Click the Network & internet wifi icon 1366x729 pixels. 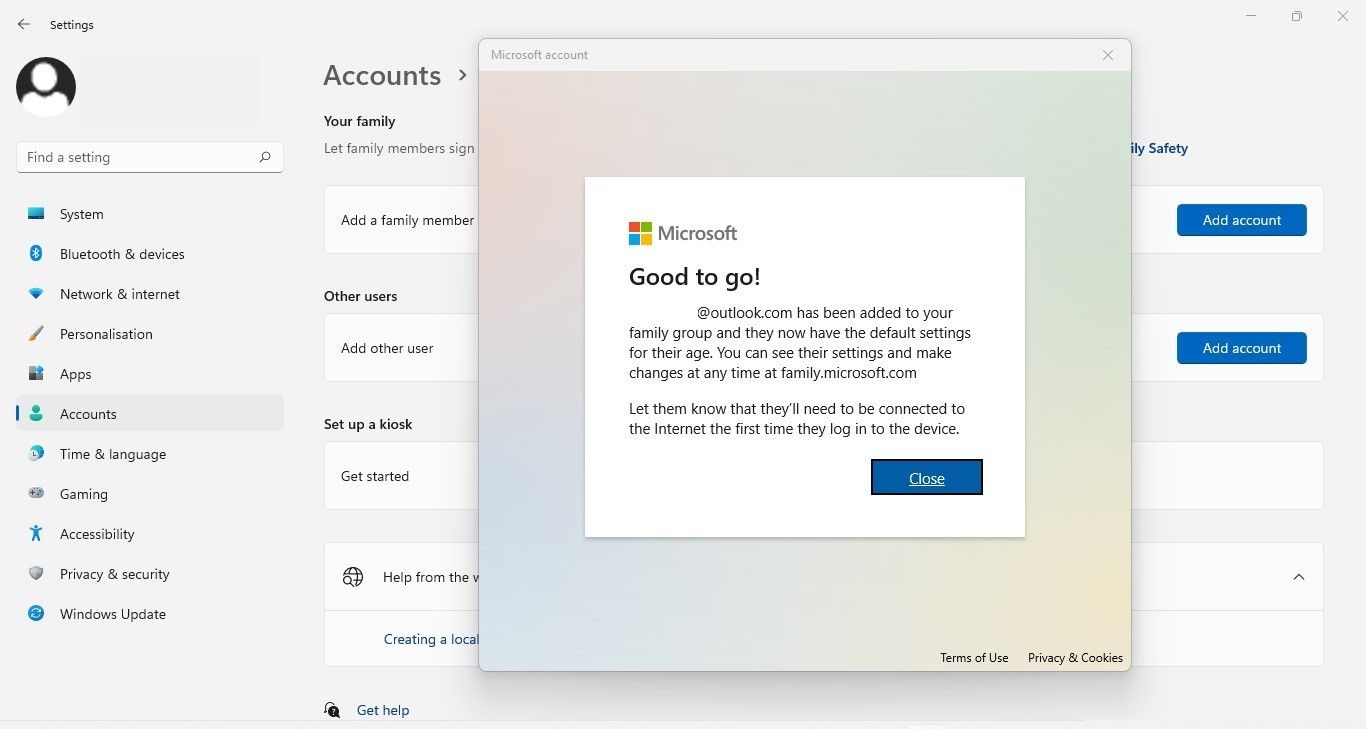point(36,294)
